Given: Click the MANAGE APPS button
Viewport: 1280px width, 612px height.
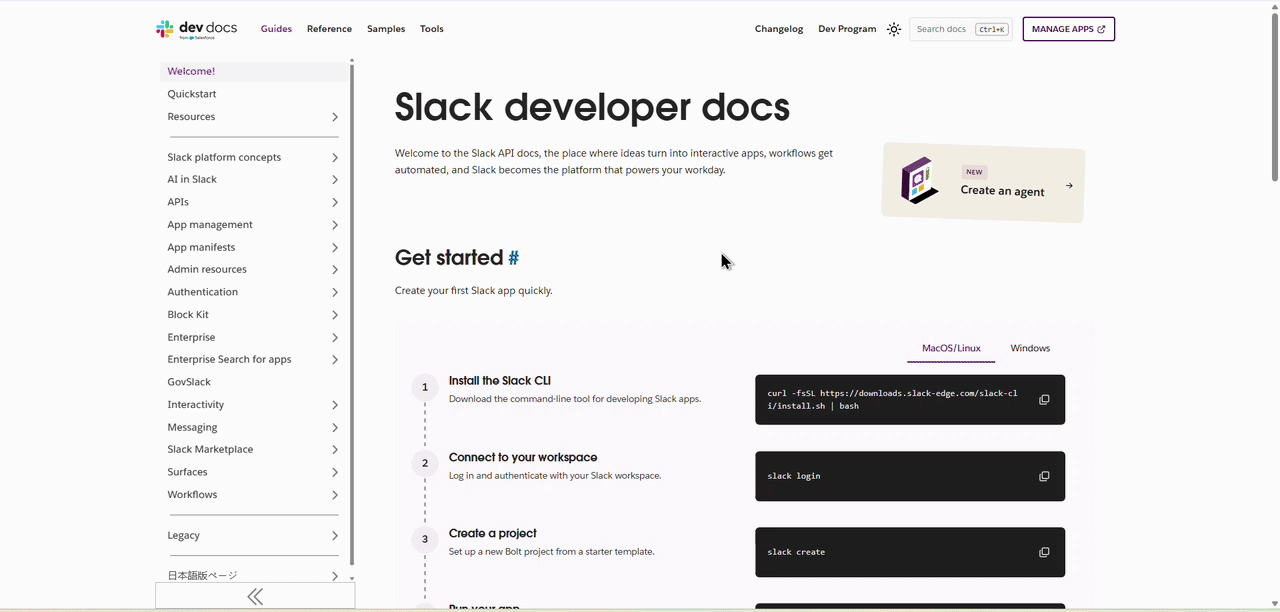Looking at the screenshot, I should 1068,29.
